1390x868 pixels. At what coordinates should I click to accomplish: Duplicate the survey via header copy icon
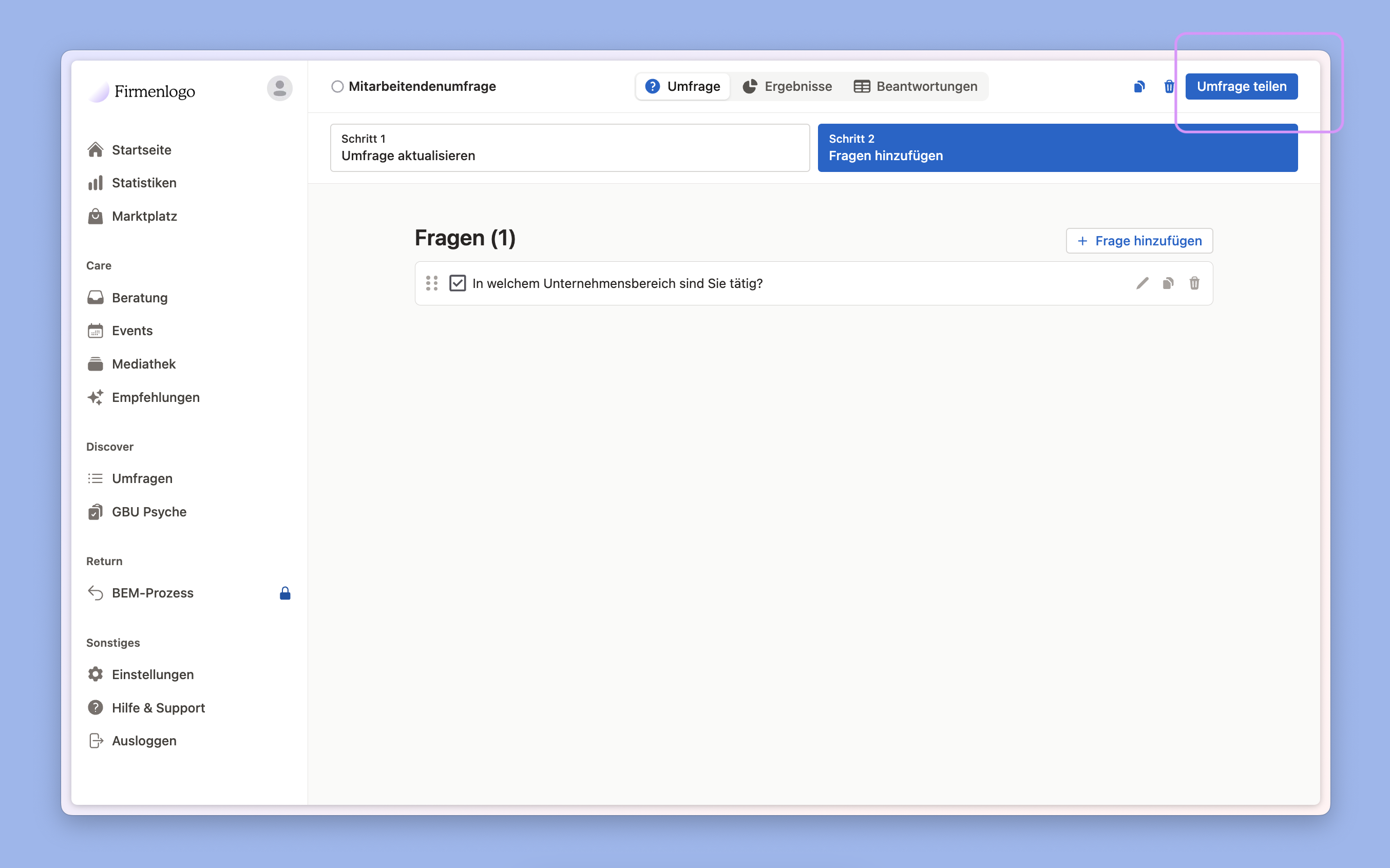click(1139, 87)
